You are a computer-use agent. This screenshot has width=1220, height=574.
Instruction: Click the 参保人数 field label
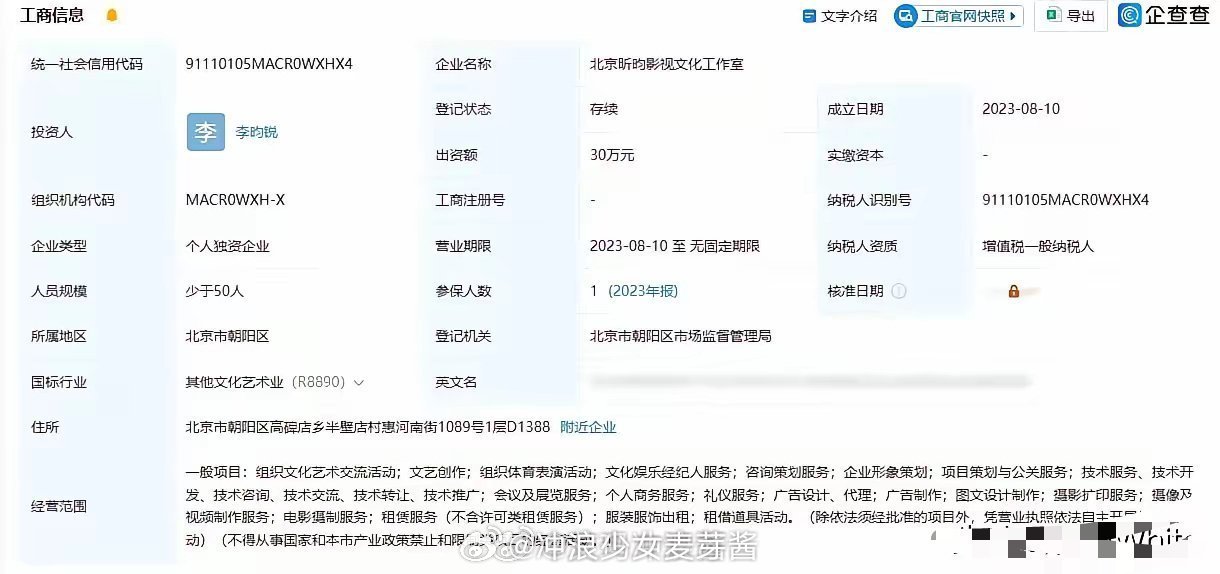tap(463, 291)
